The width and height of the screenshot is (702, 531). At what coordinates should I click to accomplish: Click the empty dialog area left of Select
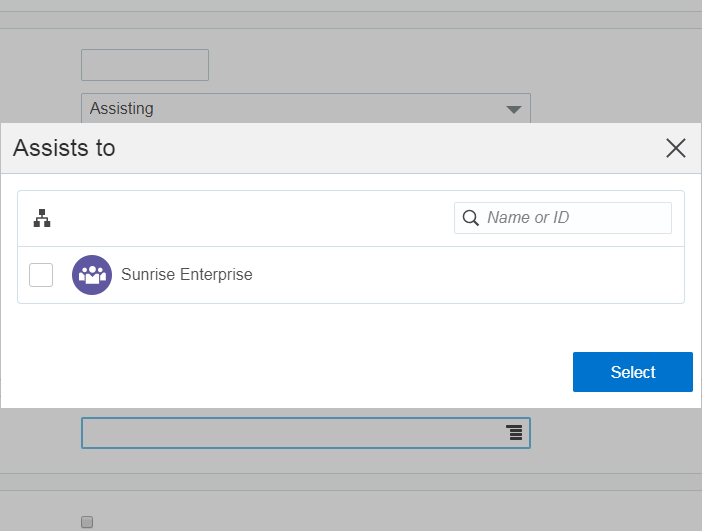pos(300,372)
